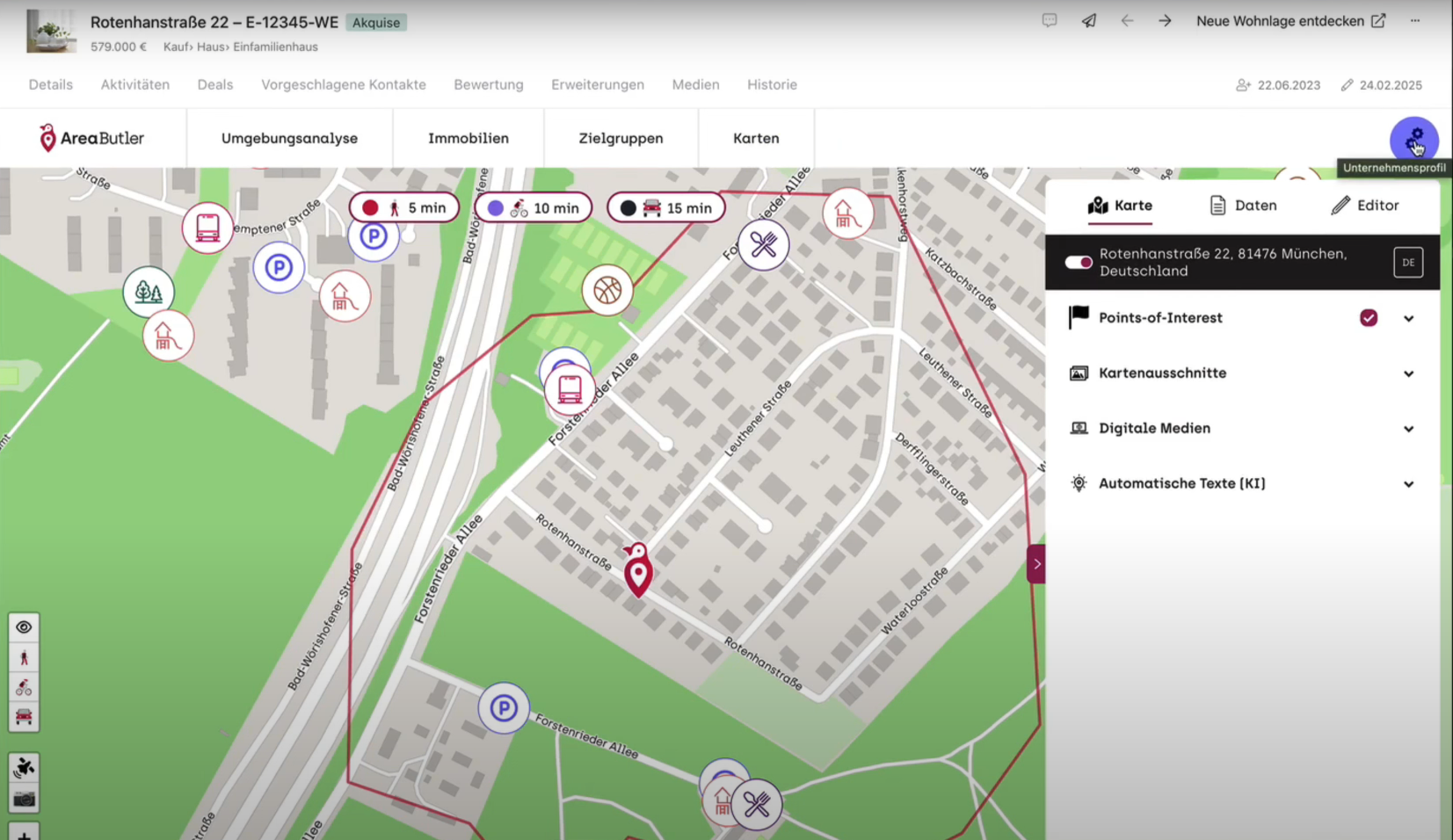
Task: Open the Zielgruppen menu item
Action: [x=621, y=139]
